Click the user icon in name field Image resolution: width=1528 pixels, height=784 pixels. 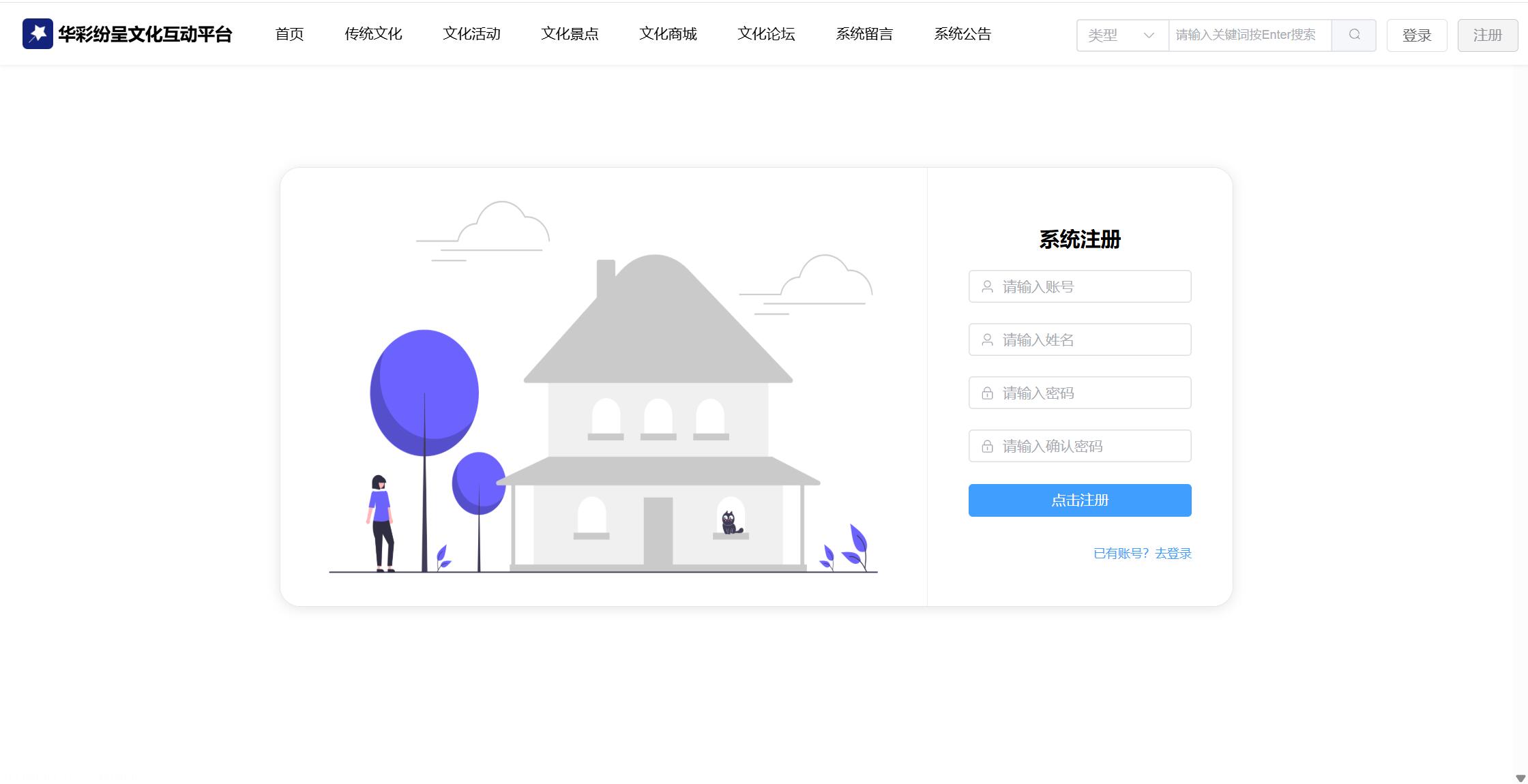(x=987, y=340)
